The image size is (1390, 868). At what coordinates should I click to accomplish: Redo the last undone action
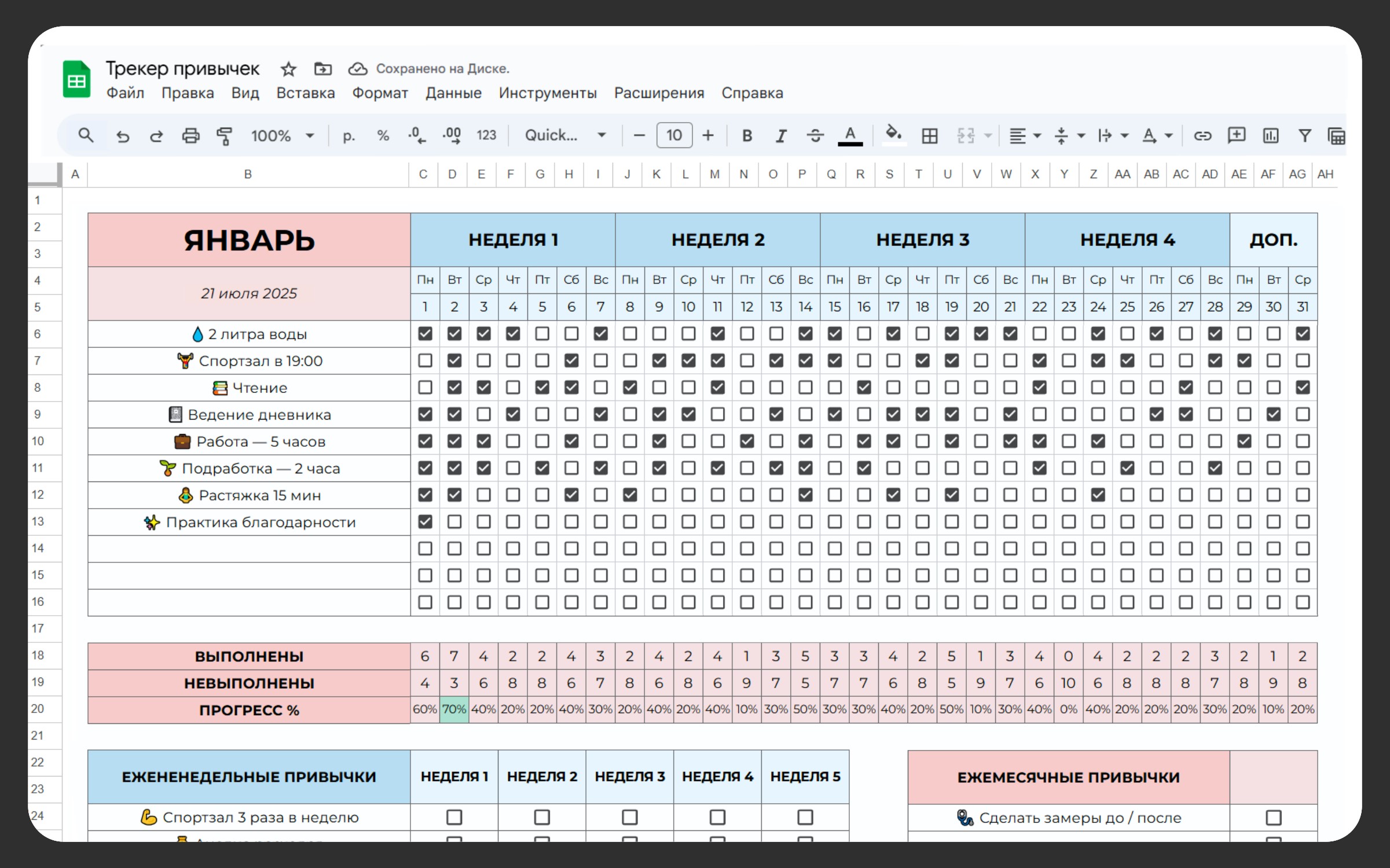pos(156,136)
